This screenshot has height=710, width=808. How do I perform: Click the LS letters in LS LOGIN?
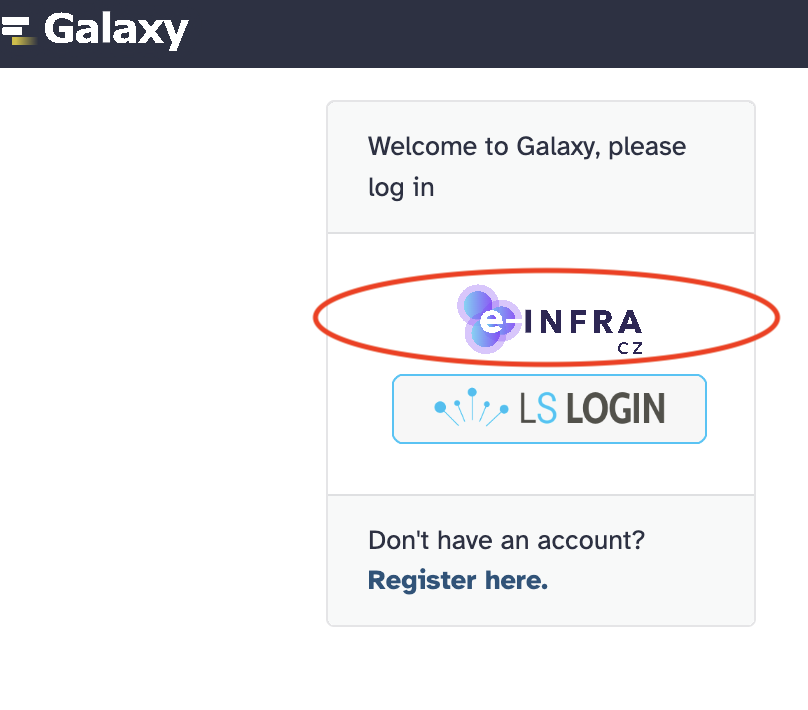click(540, 408)
